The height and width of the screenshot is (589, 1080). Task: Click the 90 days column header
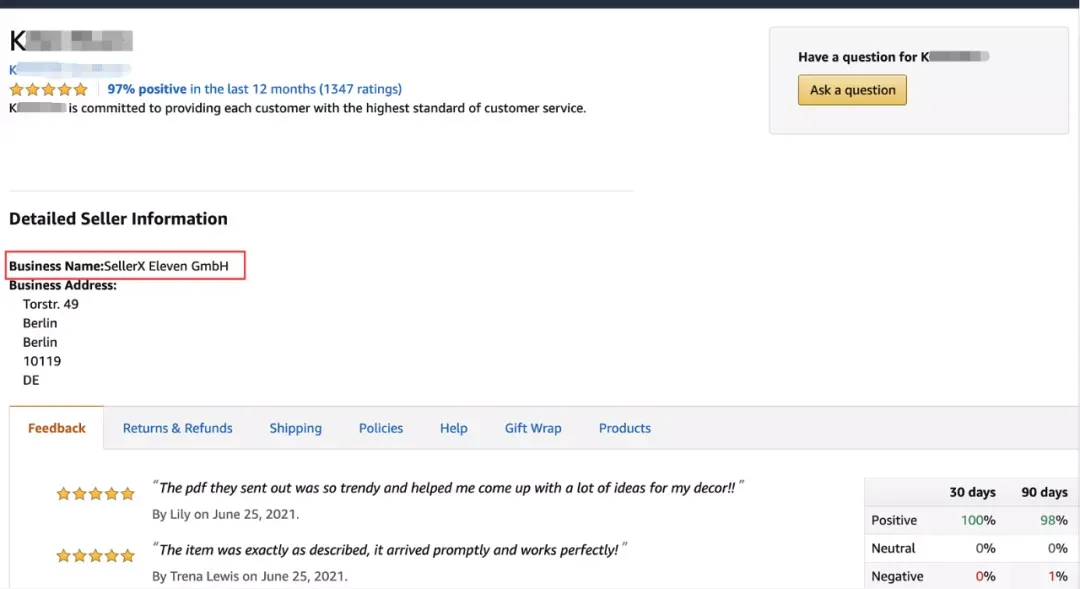1044,492
